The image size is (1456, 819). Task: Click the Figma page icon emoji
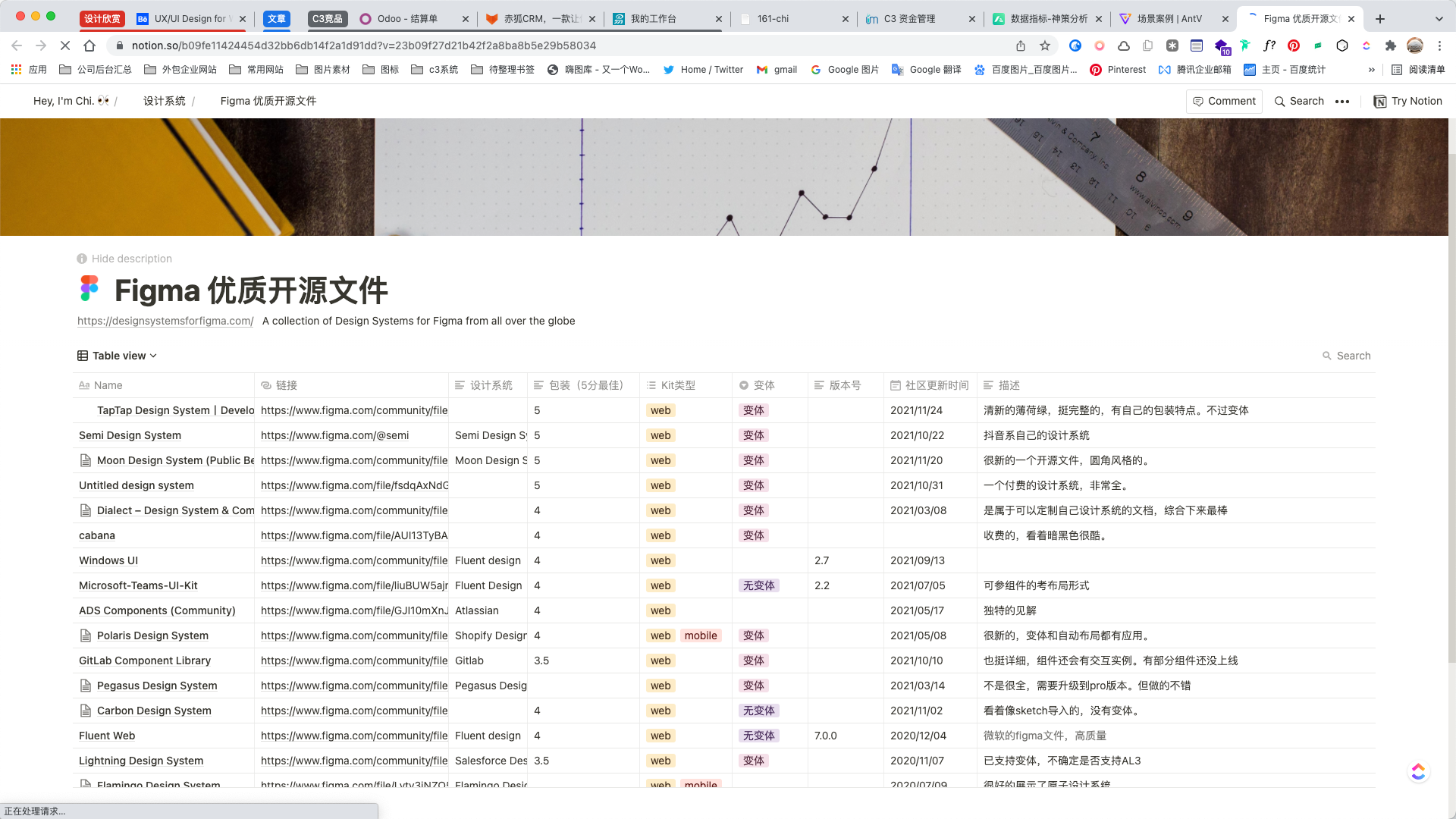(x=89, y=288)
